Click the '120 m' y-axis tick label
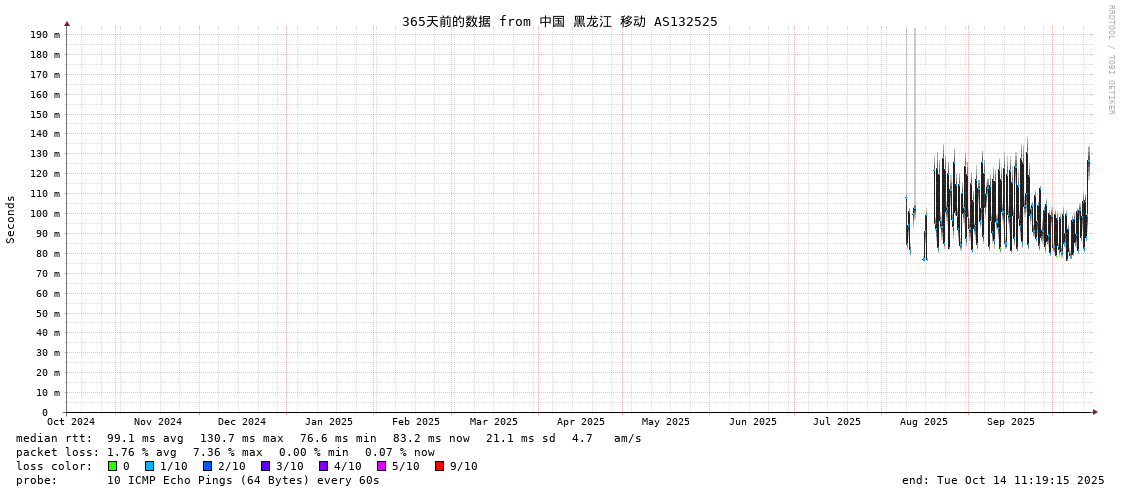1121x494 pixels. (45, 174)
